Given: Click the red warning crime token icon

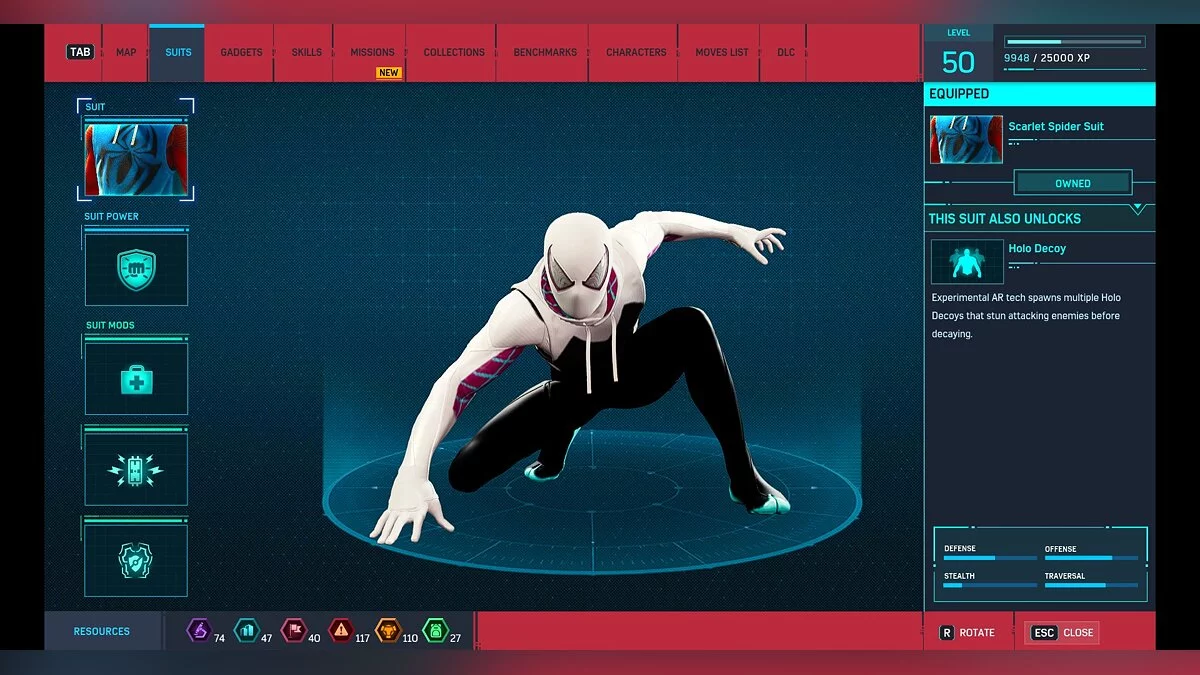Looking at the screenshot, I should point(341,631).
